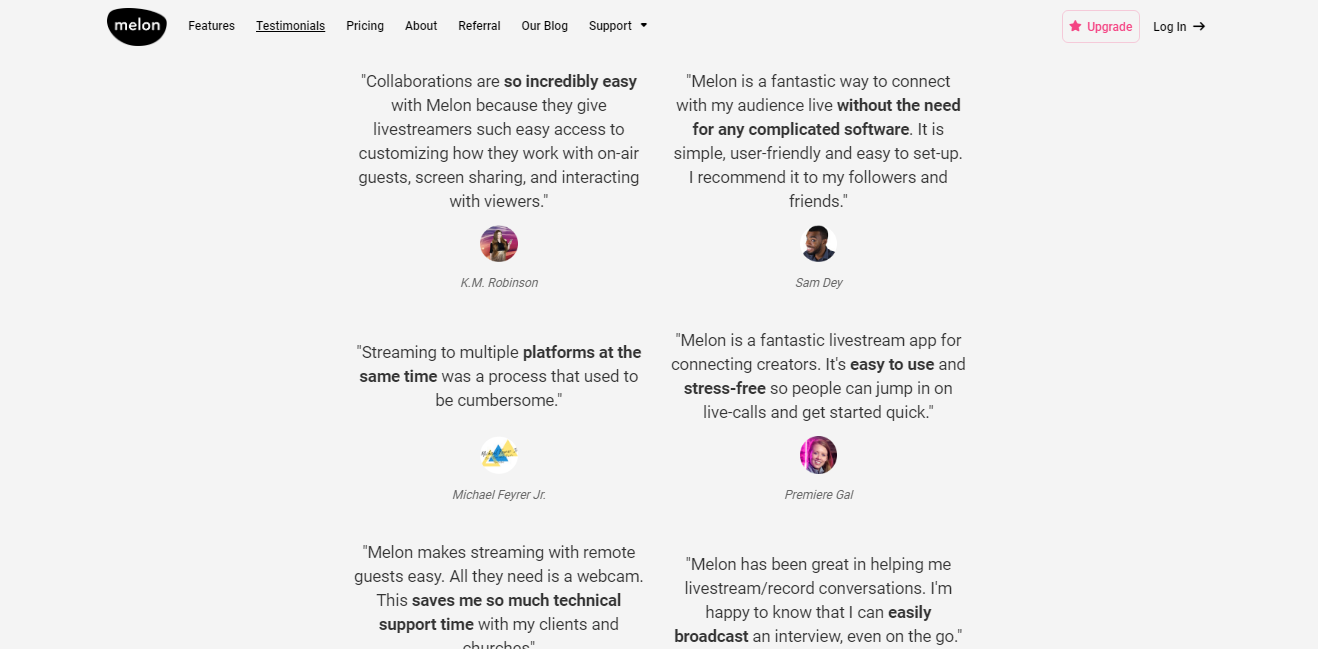Image resolution: width=1318 pixels, height=649 pixels.
Task: Click K.M. Robinson's avatar picture
Action: point(499,244)
